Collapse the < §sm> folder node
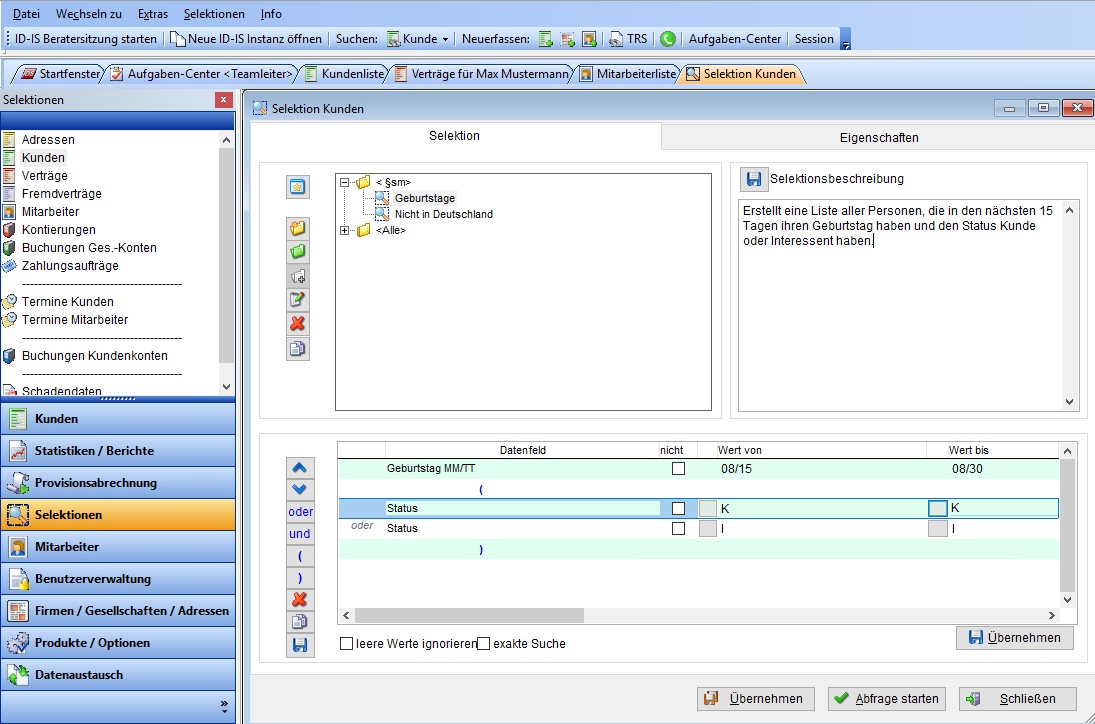Viewport: 1095px width, 724px height. [345, 182]
